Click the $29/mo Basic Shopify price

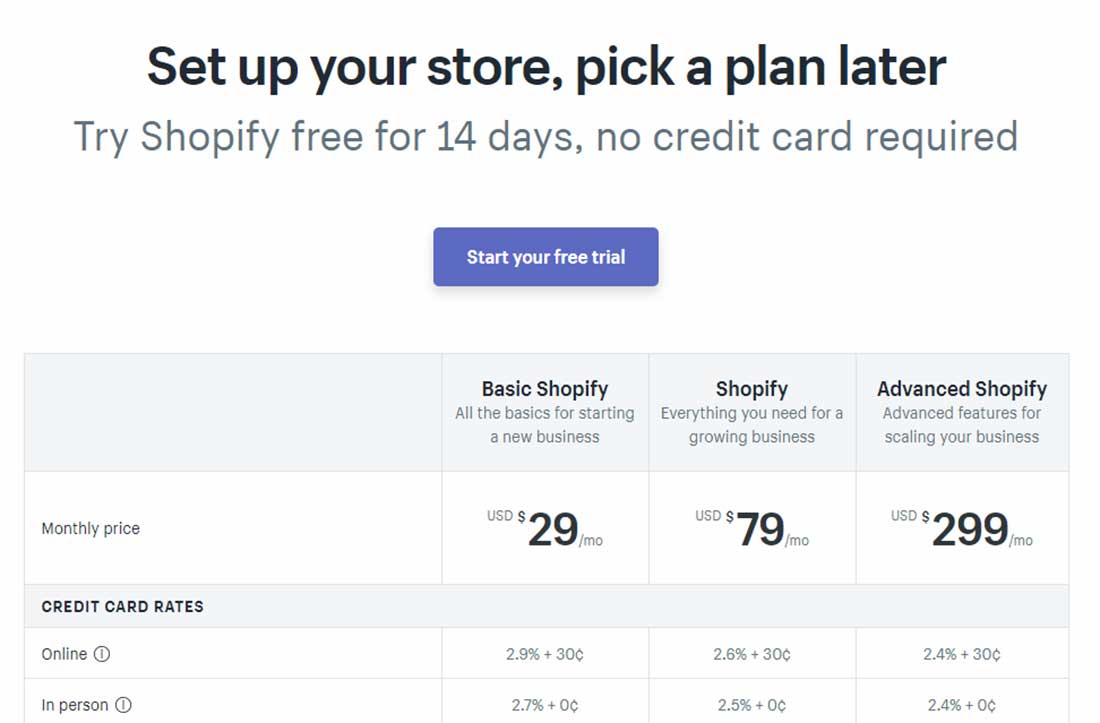tap(545, 529)
